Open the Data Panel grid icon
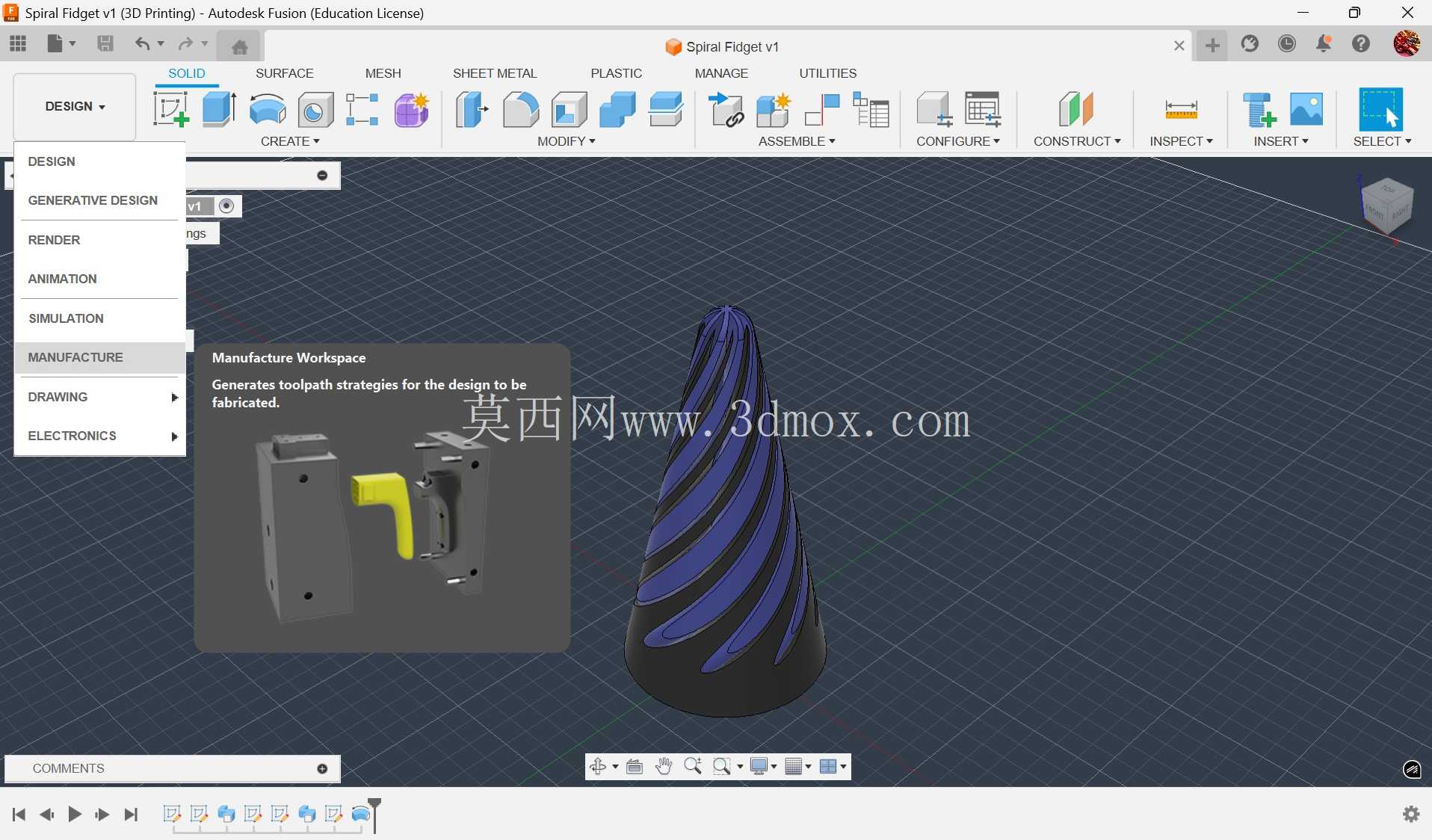This screenshot has width=1432, height=840. point(18,44)
